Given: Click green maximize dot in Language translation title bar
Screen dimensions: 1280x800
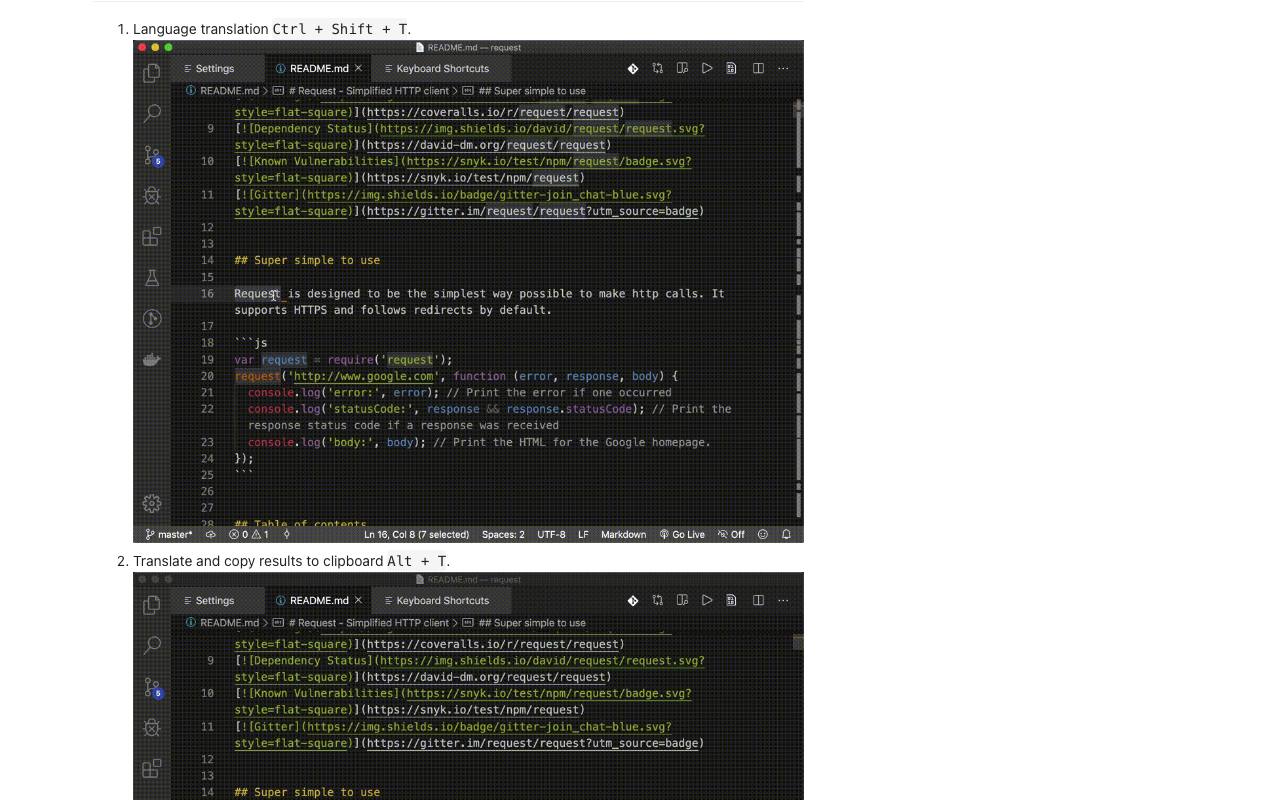Looking at the screenshot, I should [x=168, y=47].
